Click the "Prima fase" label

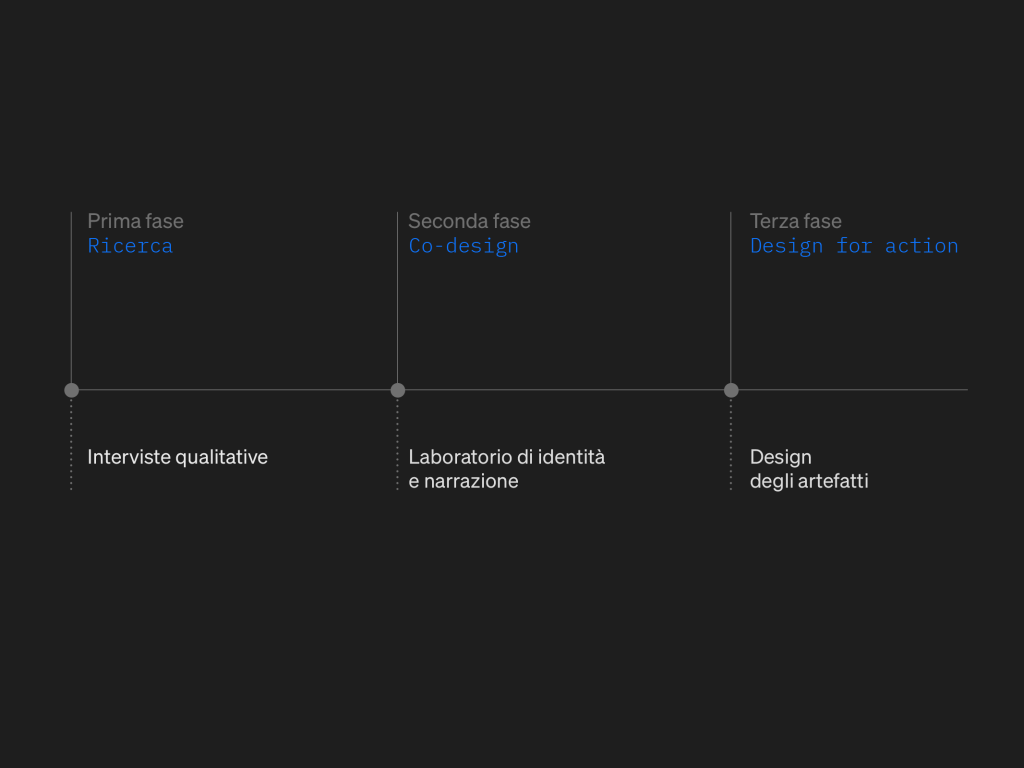click(135, 221)
